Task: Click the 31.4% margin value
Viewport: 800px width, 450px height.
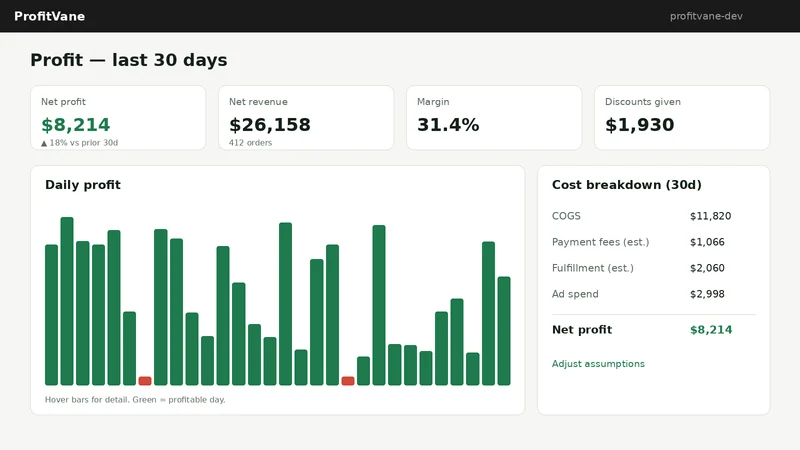Action: click(448, 124)
